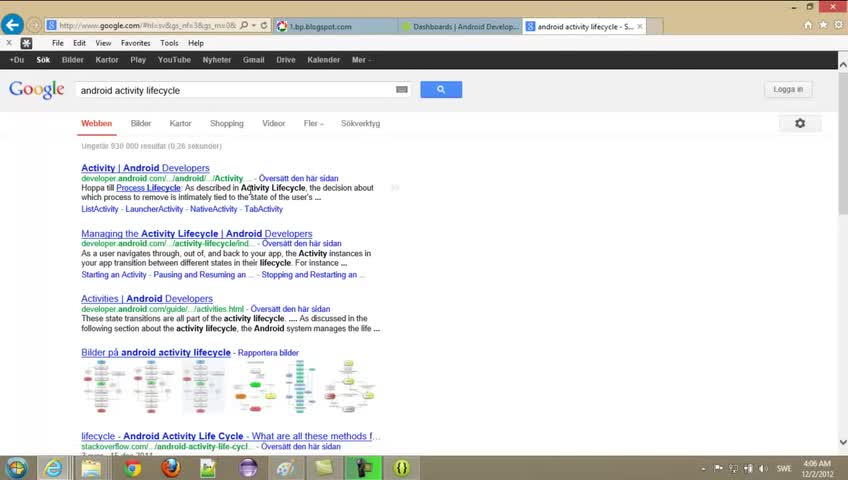Click the Rapportera bilder link
Viewport: 848px width, 480px height.
(268, 353)
